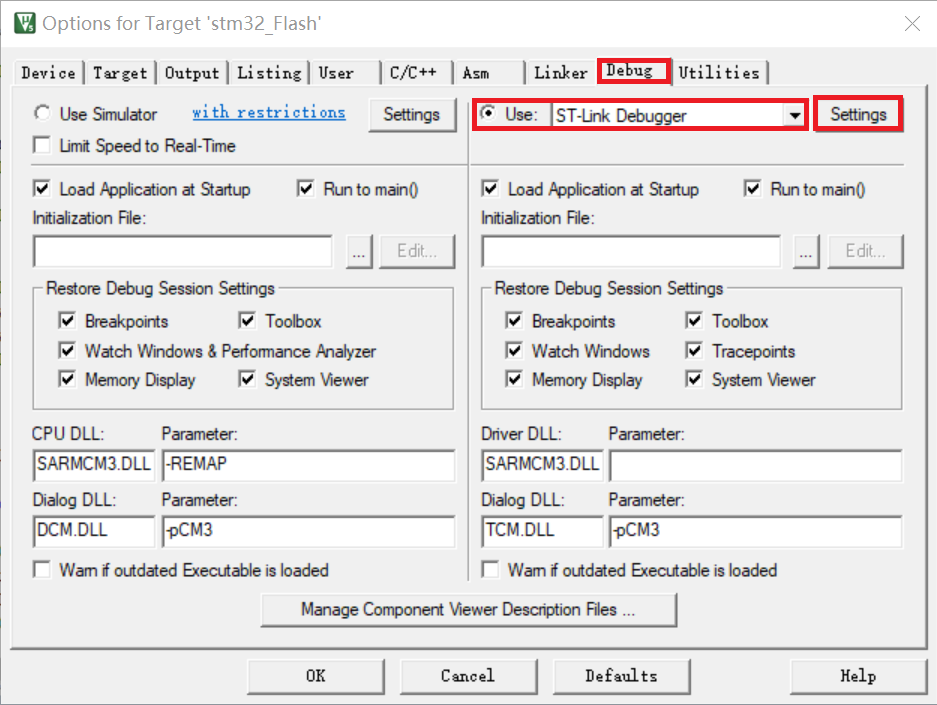
Task: Open the Help button
Action: pos(858,676)
